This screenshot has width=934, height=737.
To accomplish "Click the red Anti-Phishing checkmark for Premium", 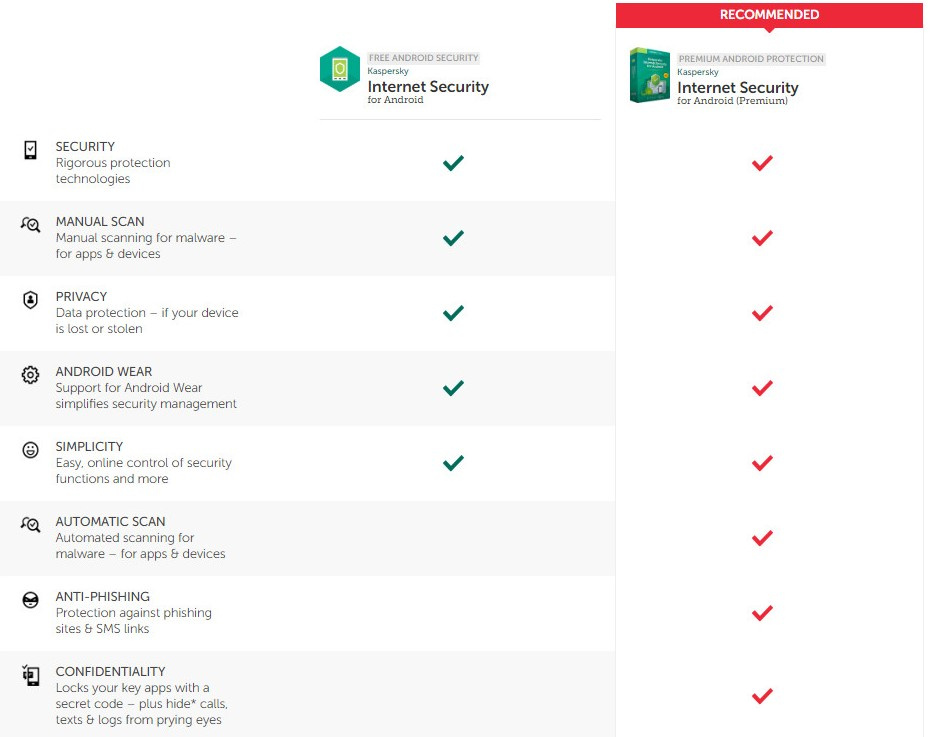I will coord(762,613).
